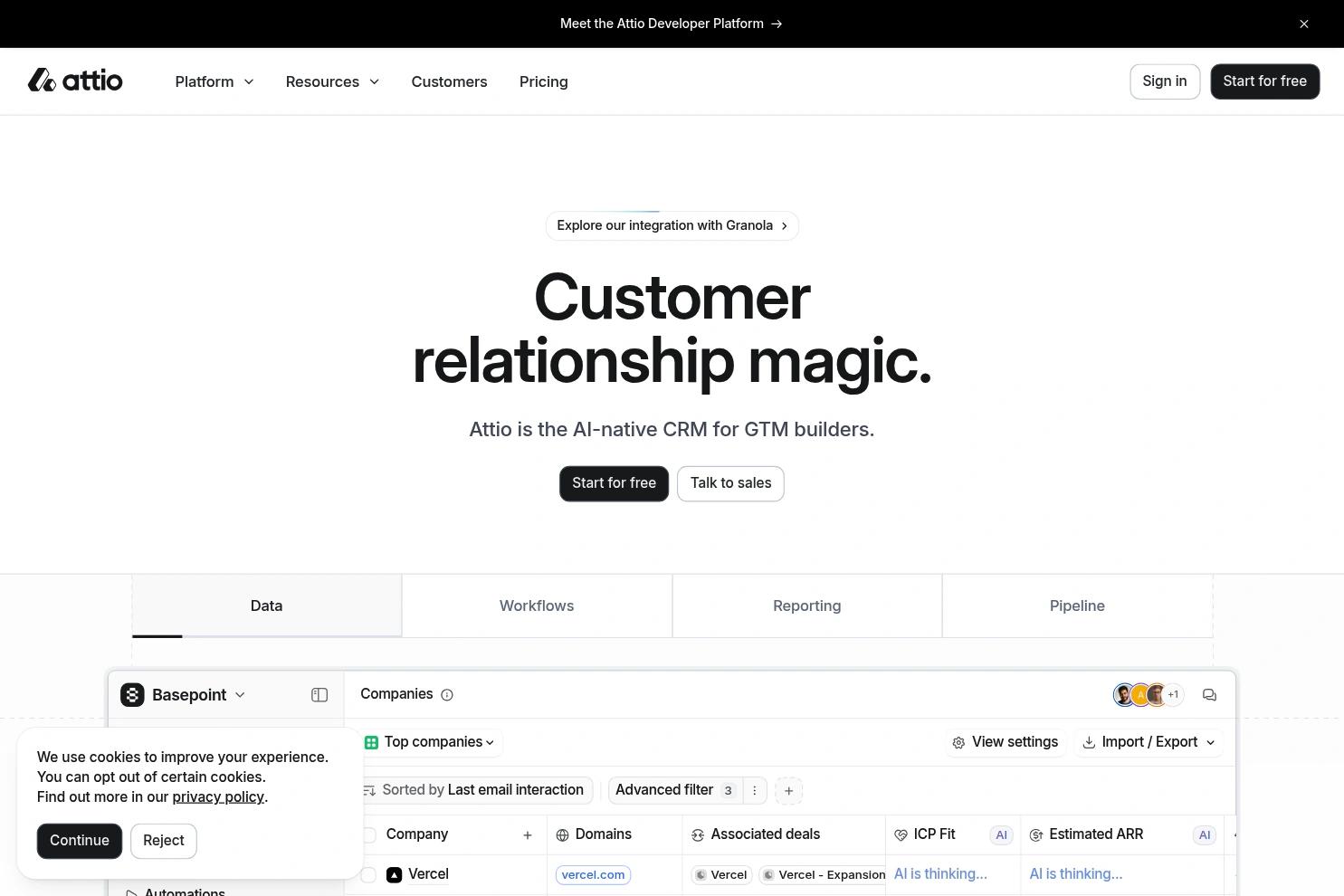Open the Top companies view dropdown
The width and height of the screenshot is (1344, 896).
point(433,742)
